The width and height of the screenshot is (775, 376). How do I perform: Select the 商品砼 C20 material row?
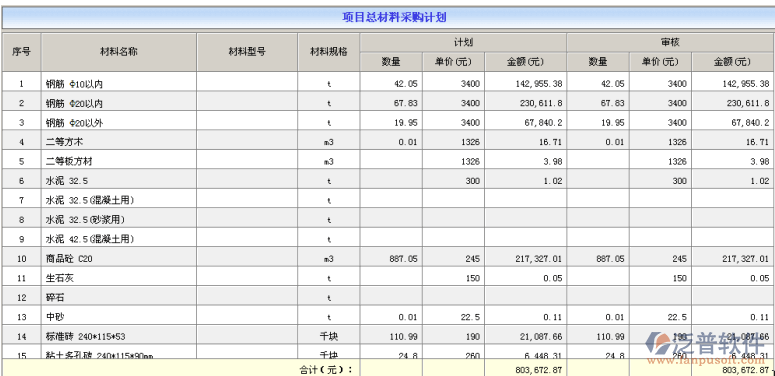click(x=388, y=258)
